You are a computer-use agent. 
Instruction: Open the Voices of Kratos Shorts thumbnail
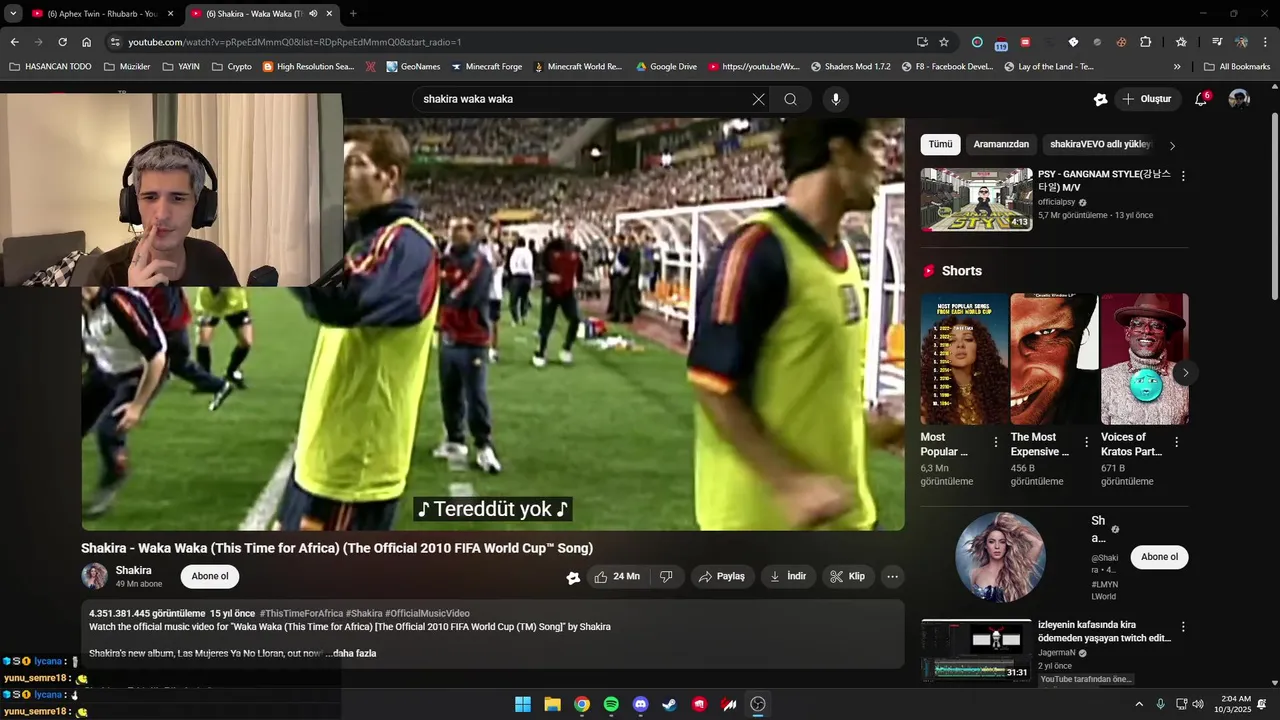point(1145,359)
